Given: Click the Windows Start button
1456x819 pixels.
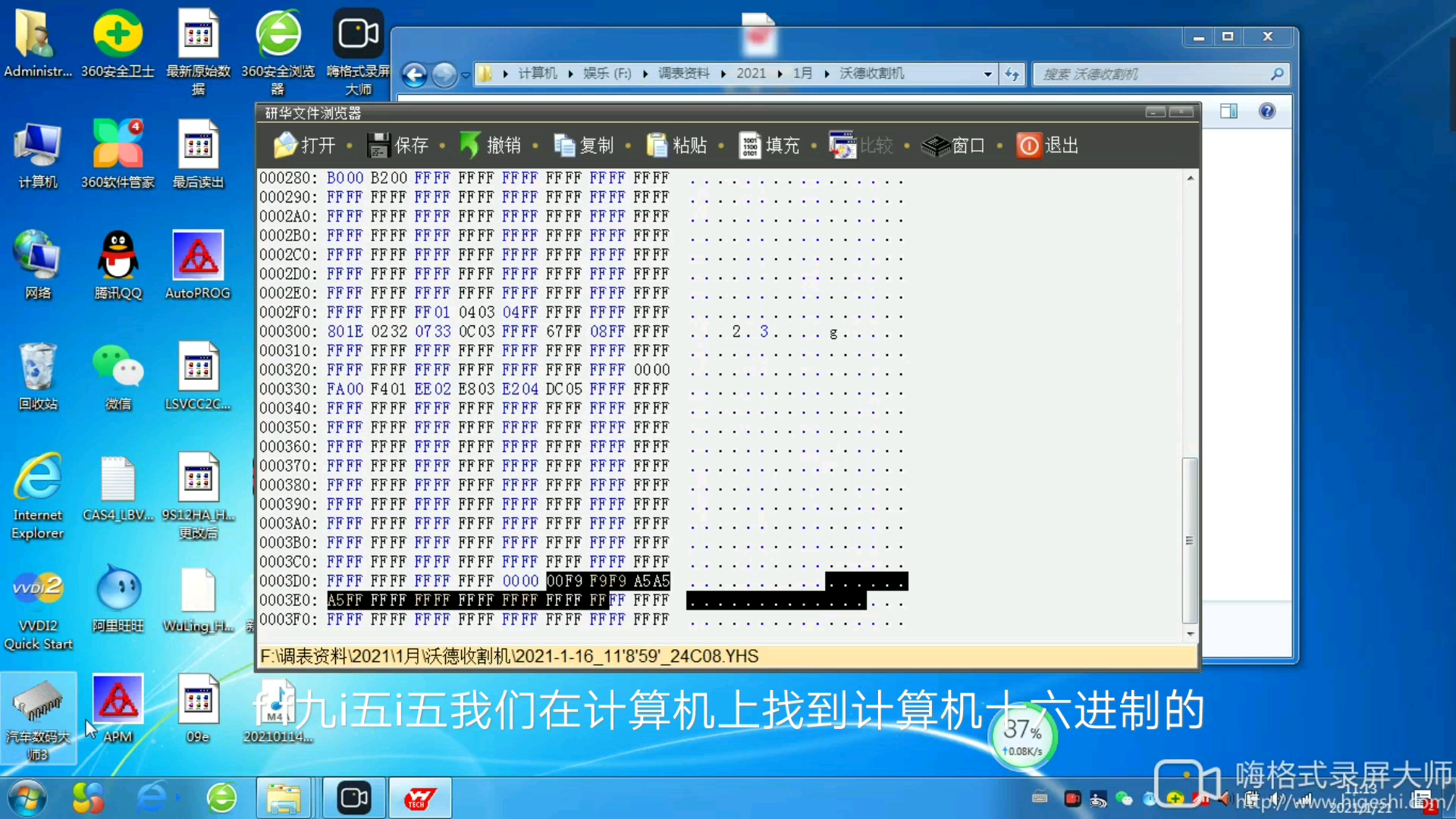Looking at the screenshot, I should tap(27, 798).
